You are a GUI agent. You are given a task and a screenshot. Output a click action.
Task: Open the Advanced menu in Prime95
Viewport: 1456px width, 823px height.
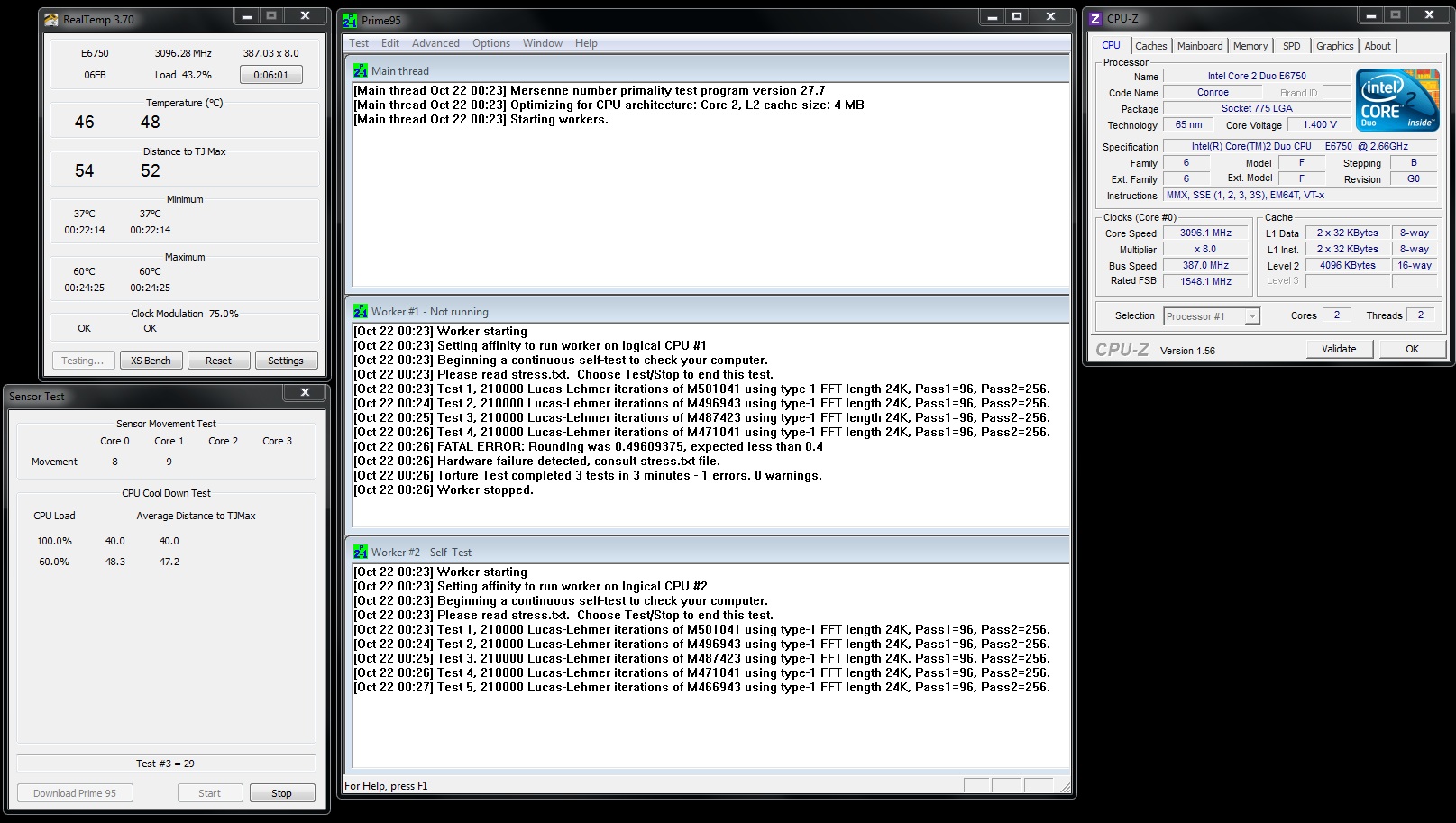pos(435,43)
